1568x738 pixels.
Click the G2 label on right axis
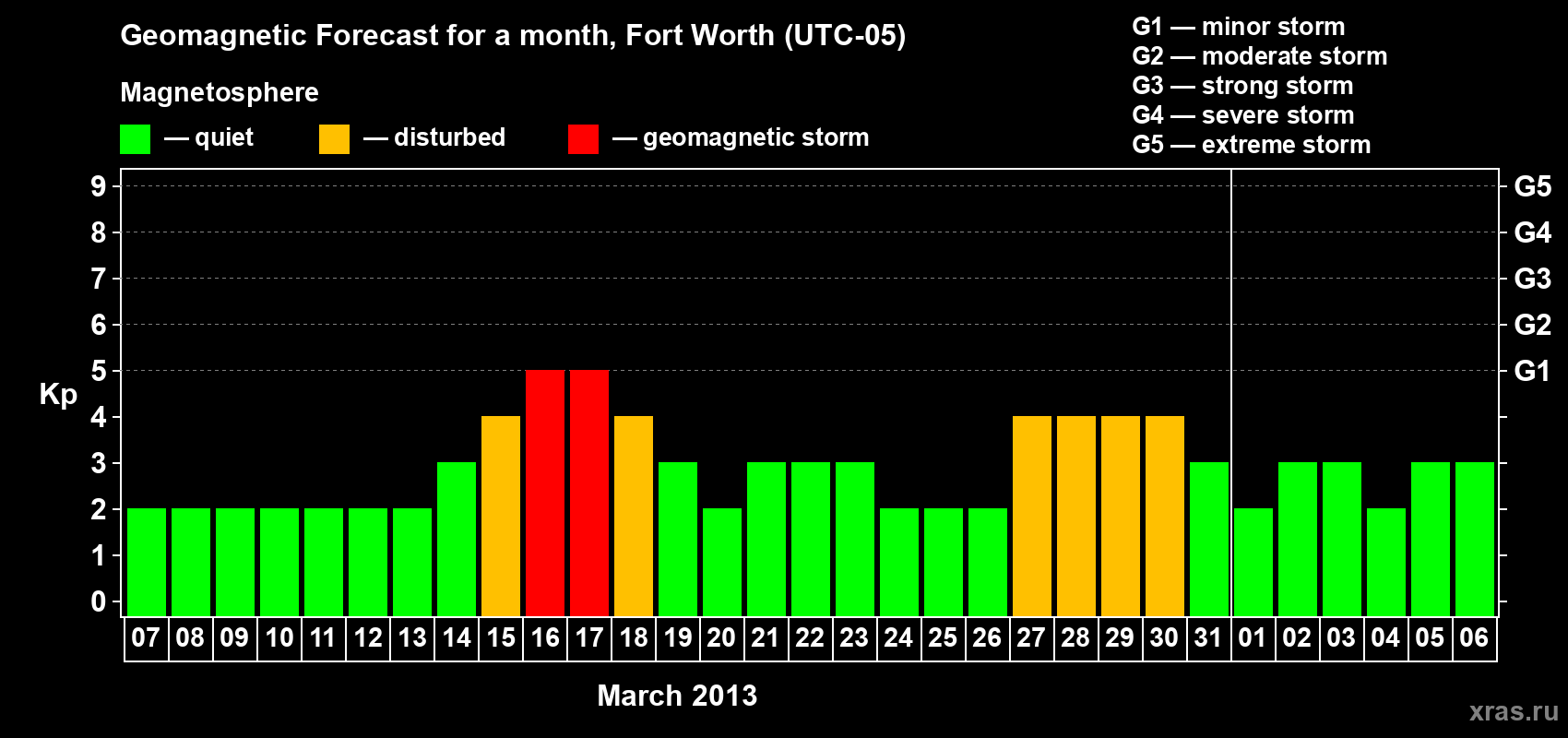(x=1532, y=325)
